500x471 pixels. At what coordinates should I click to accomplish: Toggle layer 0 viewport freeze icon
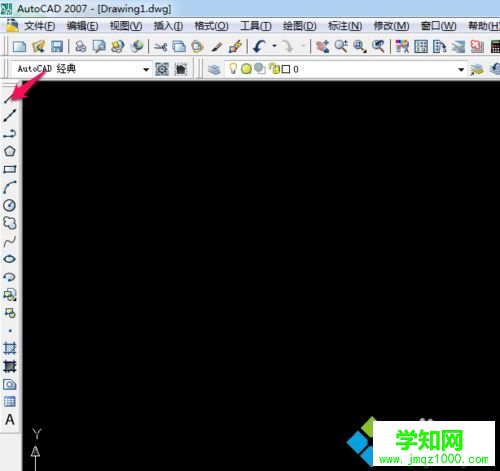coord(260,69)
